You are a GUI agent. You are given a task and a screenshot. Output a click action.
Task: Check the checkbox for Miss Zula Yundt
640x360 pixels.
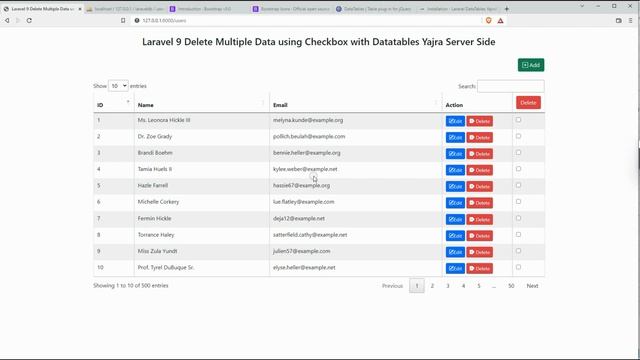coord(518,251)
